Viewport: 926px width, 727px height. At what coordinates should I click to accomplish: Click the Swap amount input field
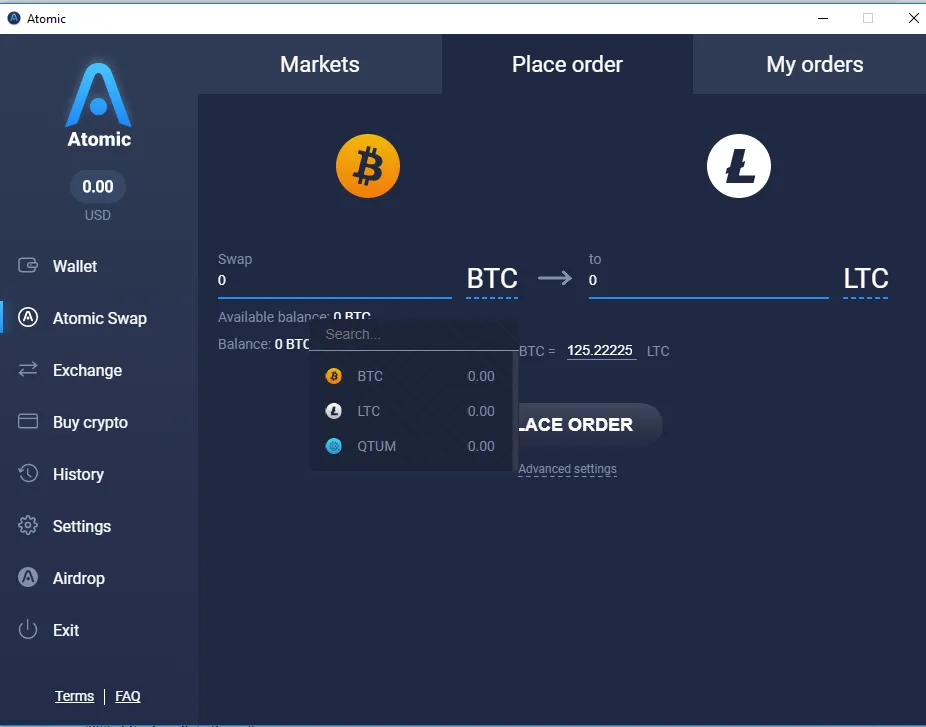point(334,280)
